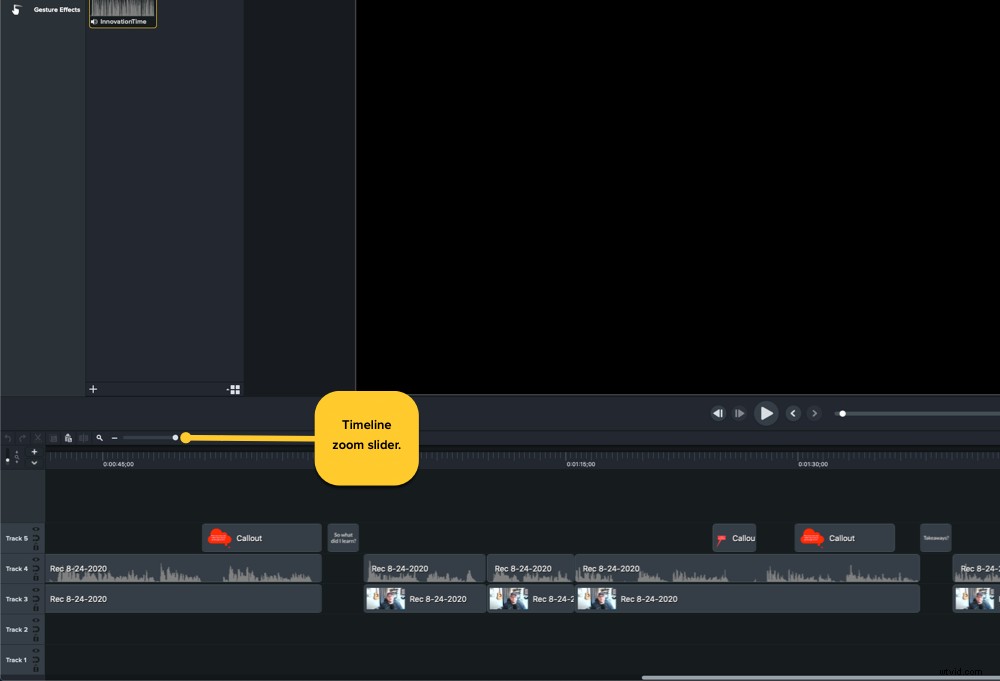
Task: Expand track heights via the chevron below the plus
Action: click(34, 463)
